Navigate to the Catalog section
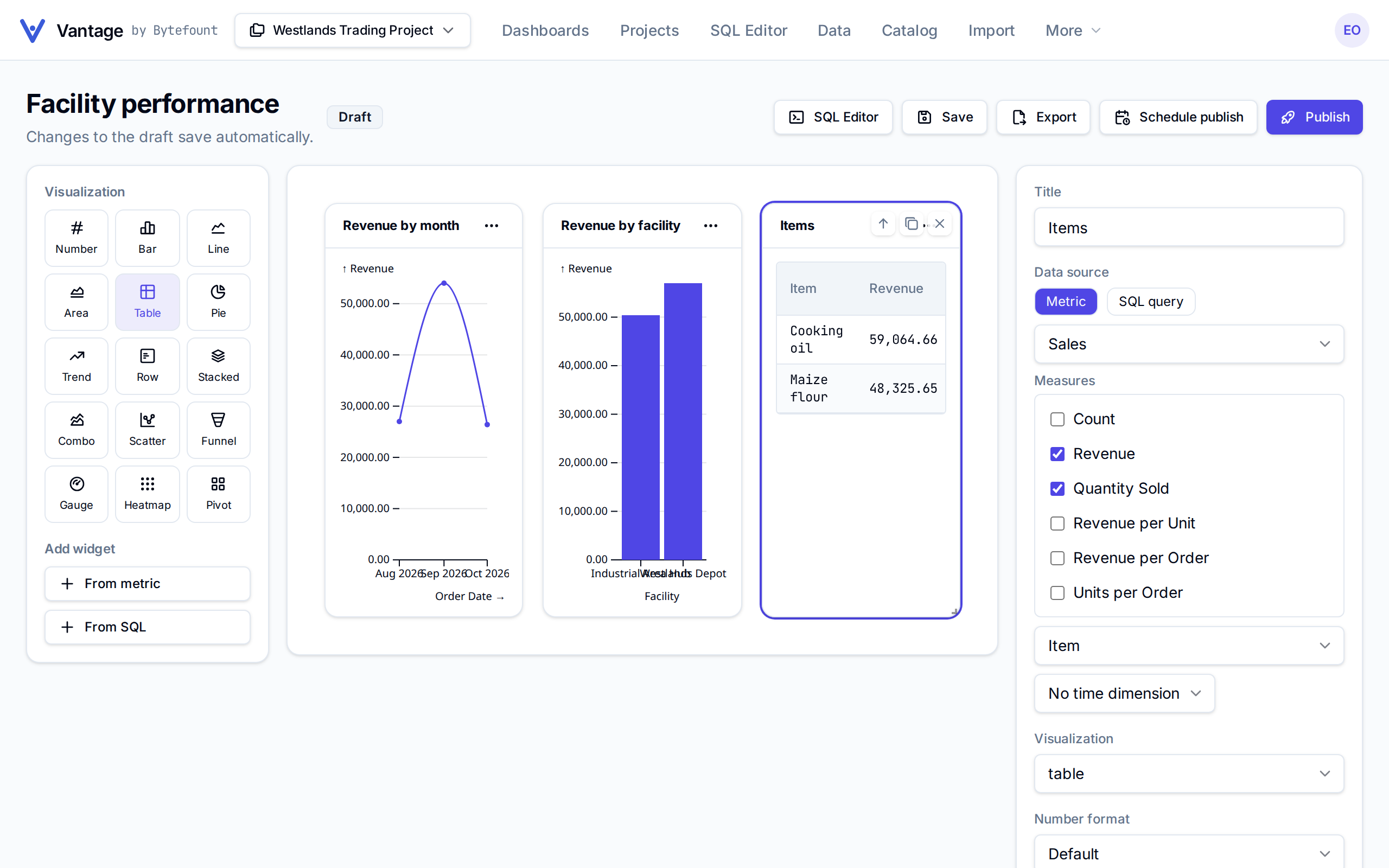The height and width of the screenshot is (868, 1389). coord(909,30)
